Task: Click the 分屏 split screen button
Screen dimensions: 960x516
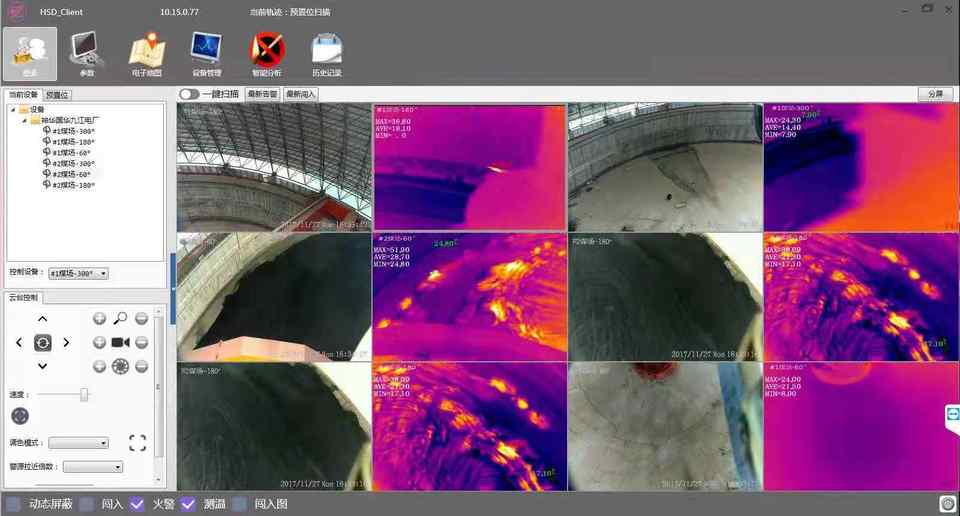Action: click(x=935, y=94)
